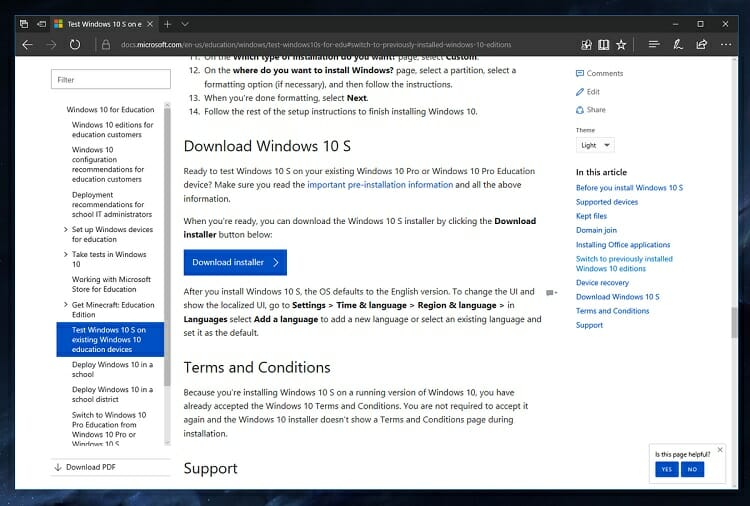Open Windows 10 editions for education customers
The height and width of the screenshot is (506, 750).
click(x=113, y=130)
